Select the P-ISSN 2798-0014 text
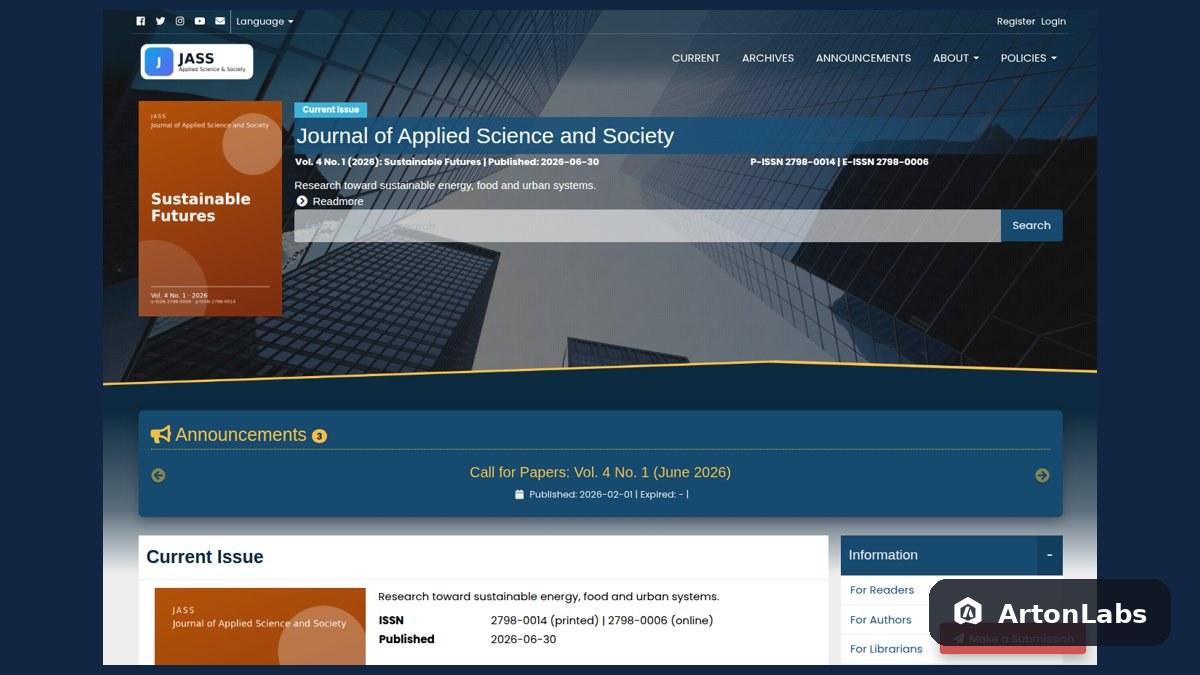The width and height of the screenshot is (1200, 675). (792, 162)
